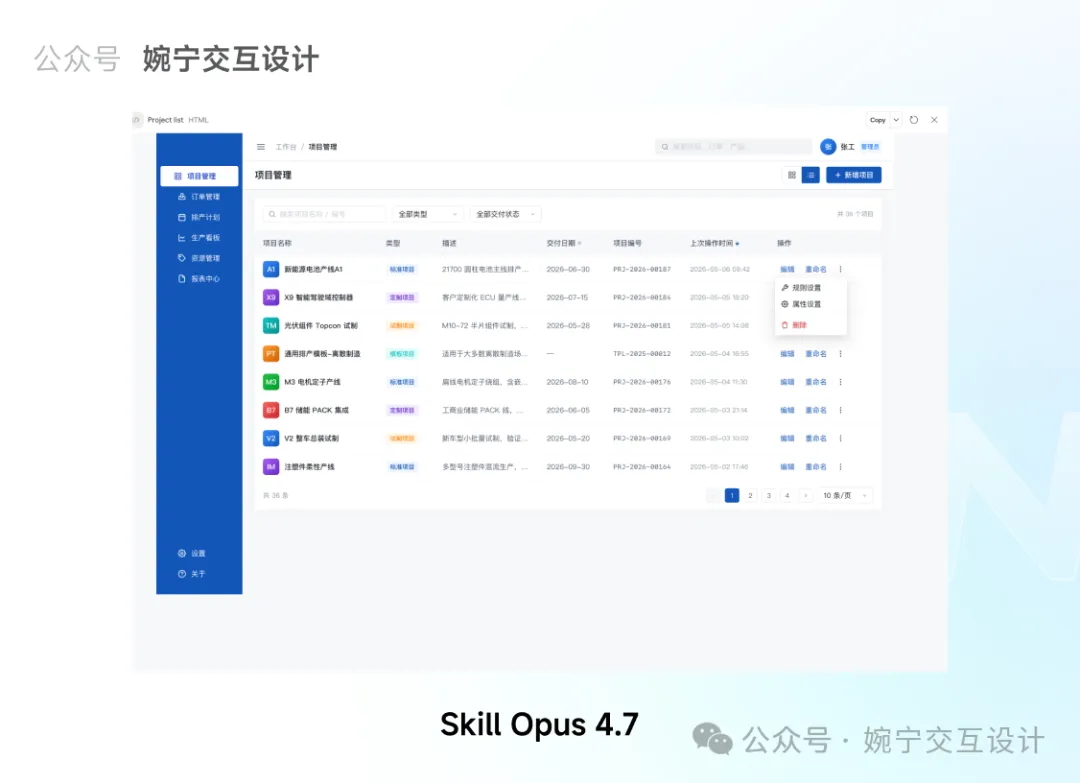Viewport: 1080px width, 783px height.
Task: Click 编辑 for 注塑件柔性产线
Action: point(787,467)
